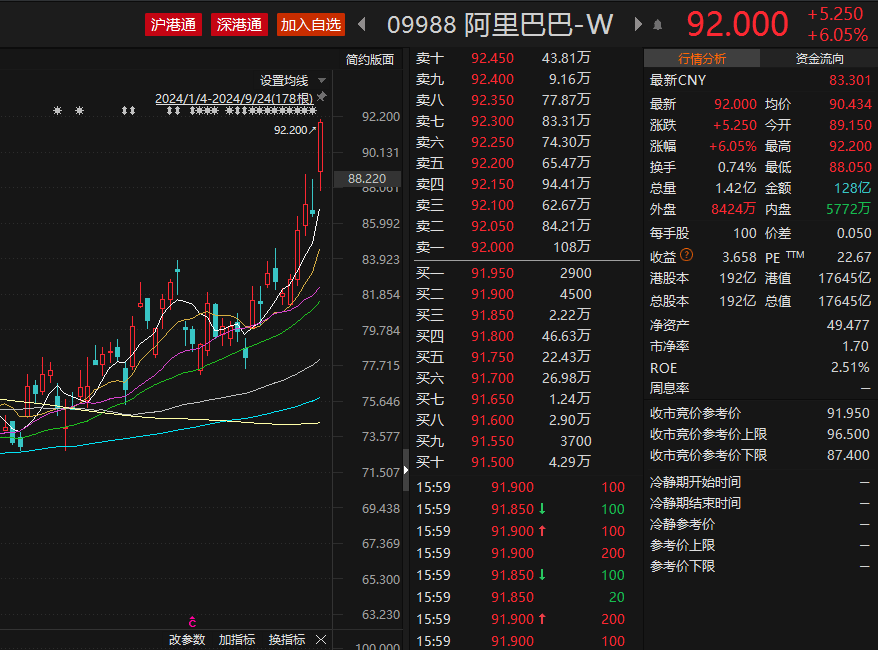Screen dimensions: 878x650
Task: Toggle 简约版面 simple layout mode
Action: (x=370, y=59)
